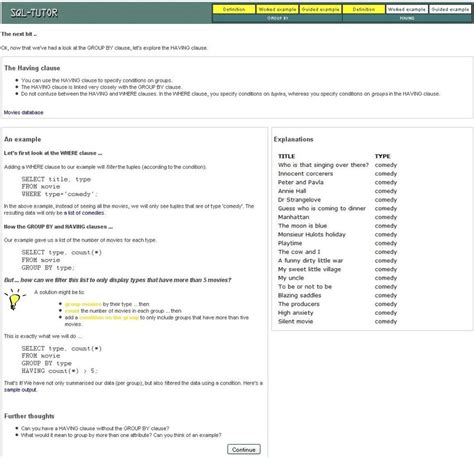Viewport: 474px width, 458px height.
Task: Click the 'Further thoughts' heading
Action: (29, 416)
